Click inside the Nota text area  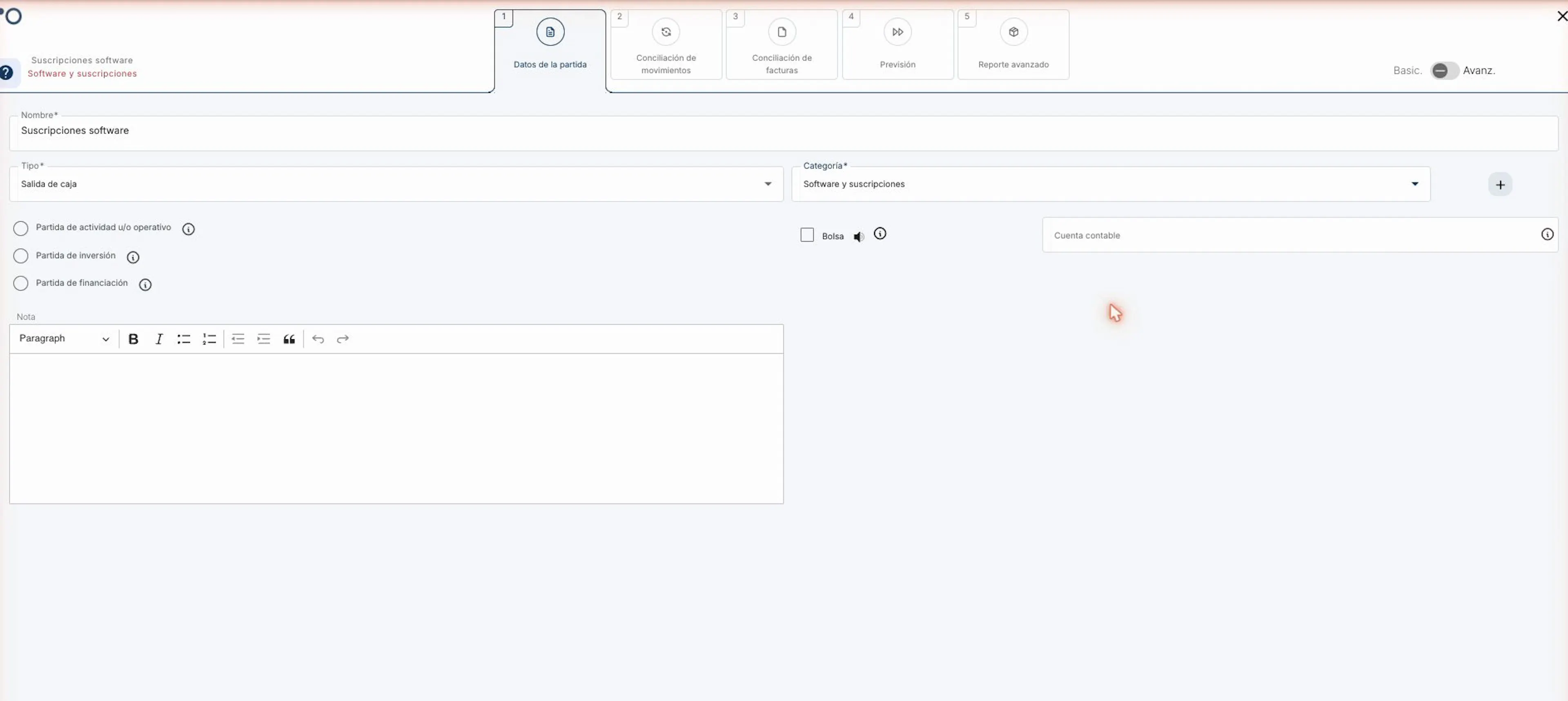coord(396,428)
